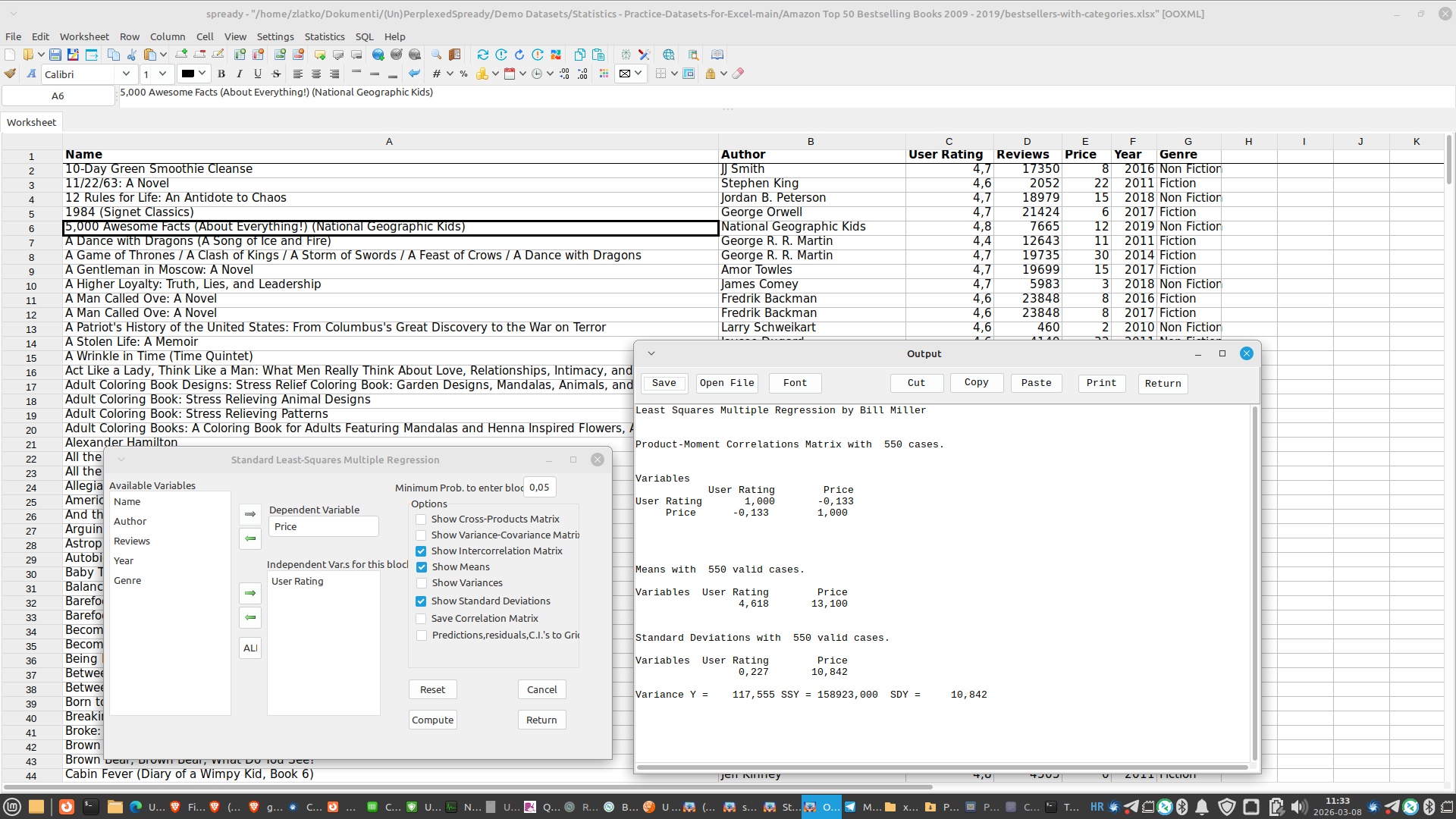Click the wrap text blue arrow icon
This screenshot has width=1456, height=819.
[414, 74]
